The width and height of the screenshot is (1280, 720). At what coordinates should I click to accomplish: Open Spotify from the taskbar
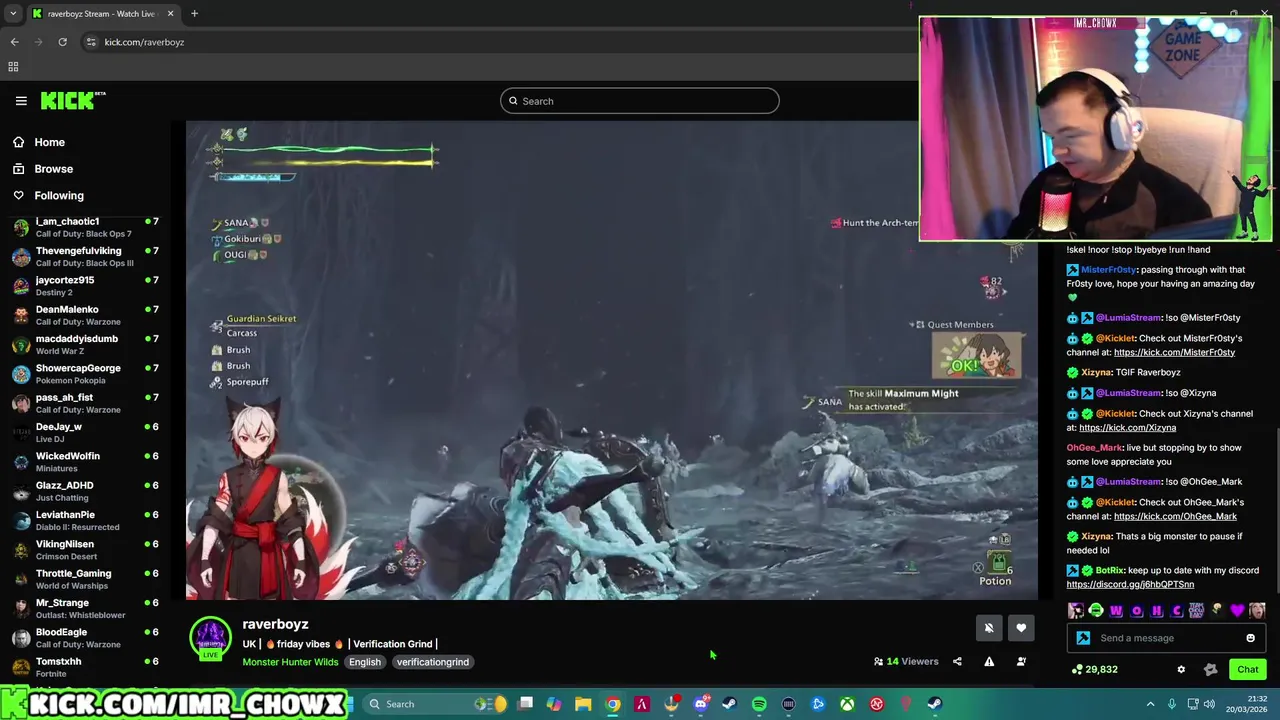(759, 704)
